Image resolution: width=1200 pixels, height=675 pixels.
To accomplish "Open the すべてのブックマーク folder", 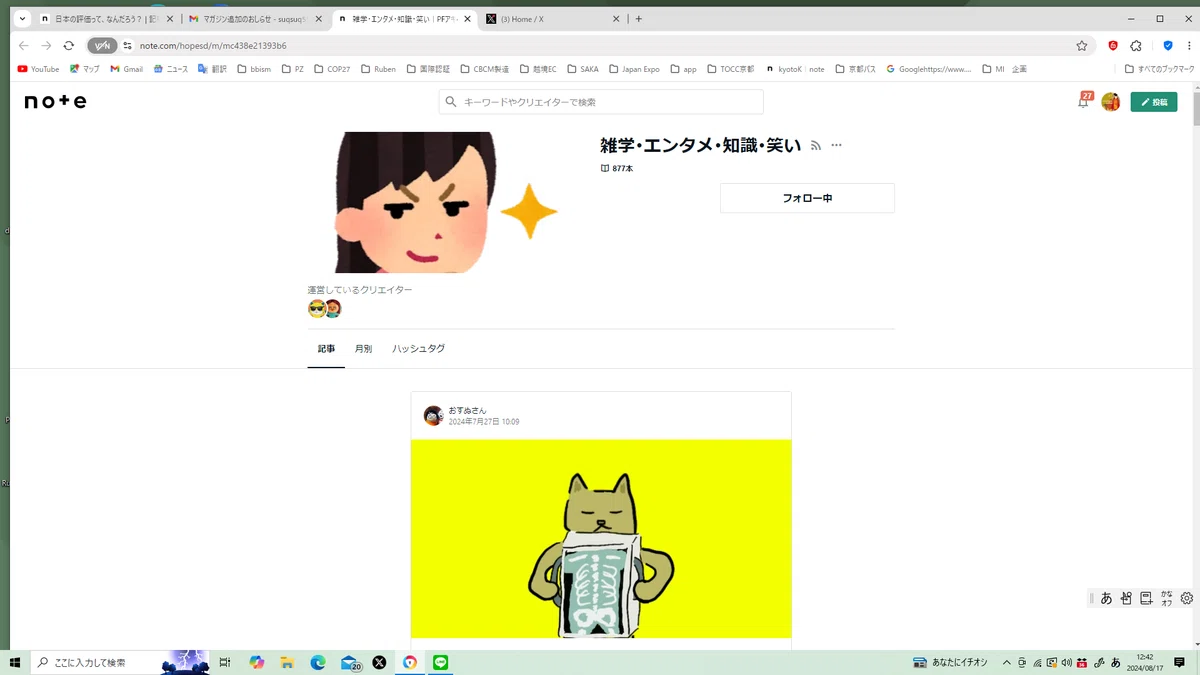I will point(1159,69).
